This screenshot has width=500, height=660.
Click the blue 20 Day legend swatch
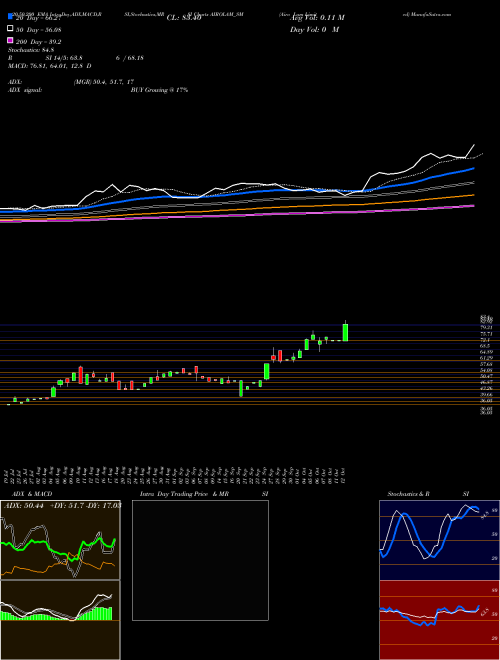(x=10, y=17)
